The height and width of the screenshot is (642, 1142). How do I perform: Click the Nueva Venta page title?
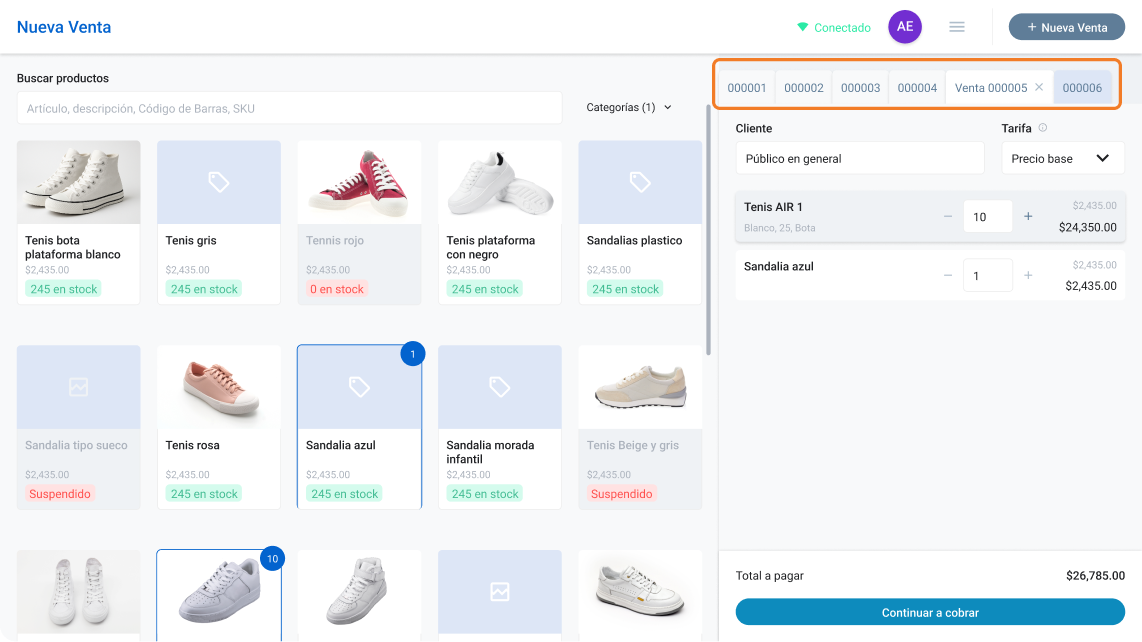point(64,27)
